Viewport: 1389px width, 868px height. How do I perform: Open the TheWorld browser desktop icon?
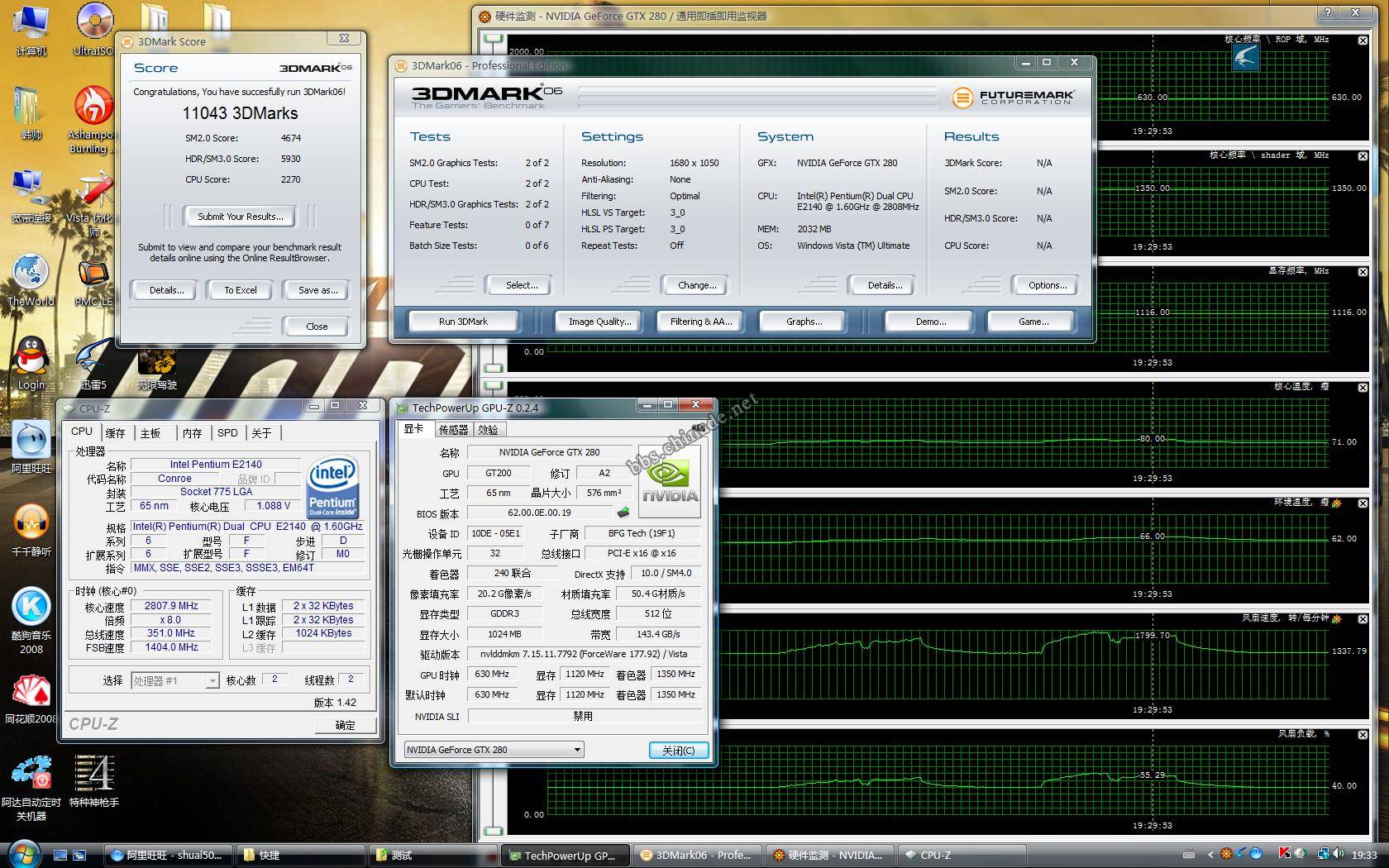coord(31,280)
